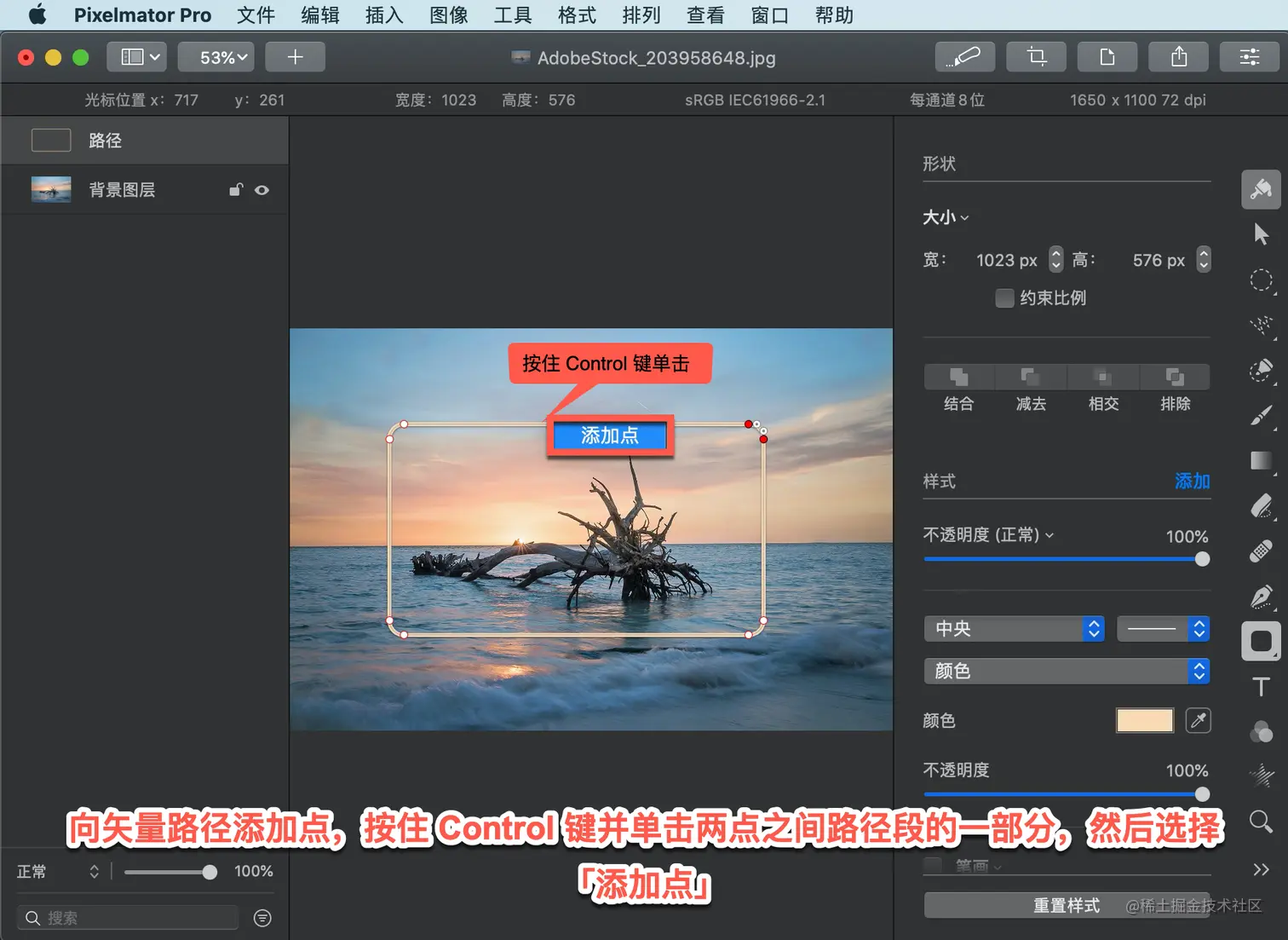This screenshot has height=940, width=1288.
Task: Open the 查看 menu
Action: coord(705,14)
